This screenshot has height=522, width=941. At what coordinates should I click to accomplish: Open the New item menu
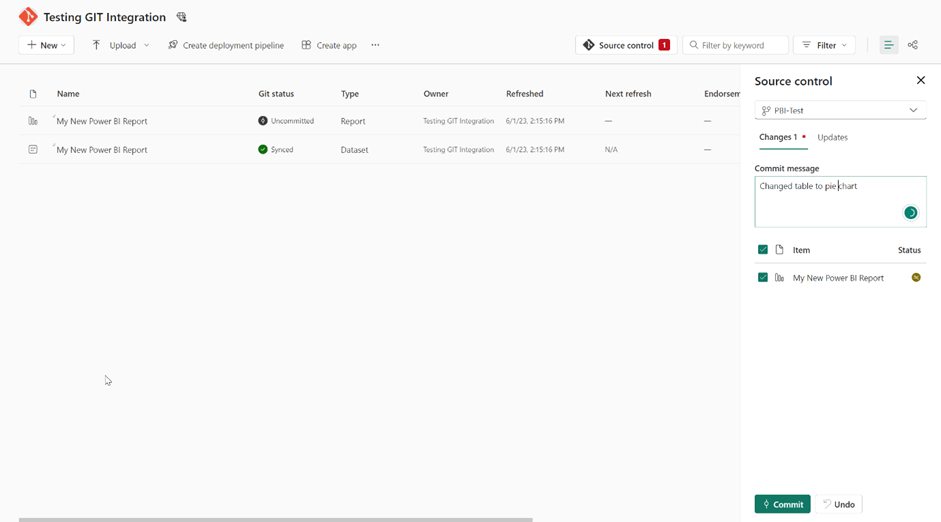[x=46, y=45]
